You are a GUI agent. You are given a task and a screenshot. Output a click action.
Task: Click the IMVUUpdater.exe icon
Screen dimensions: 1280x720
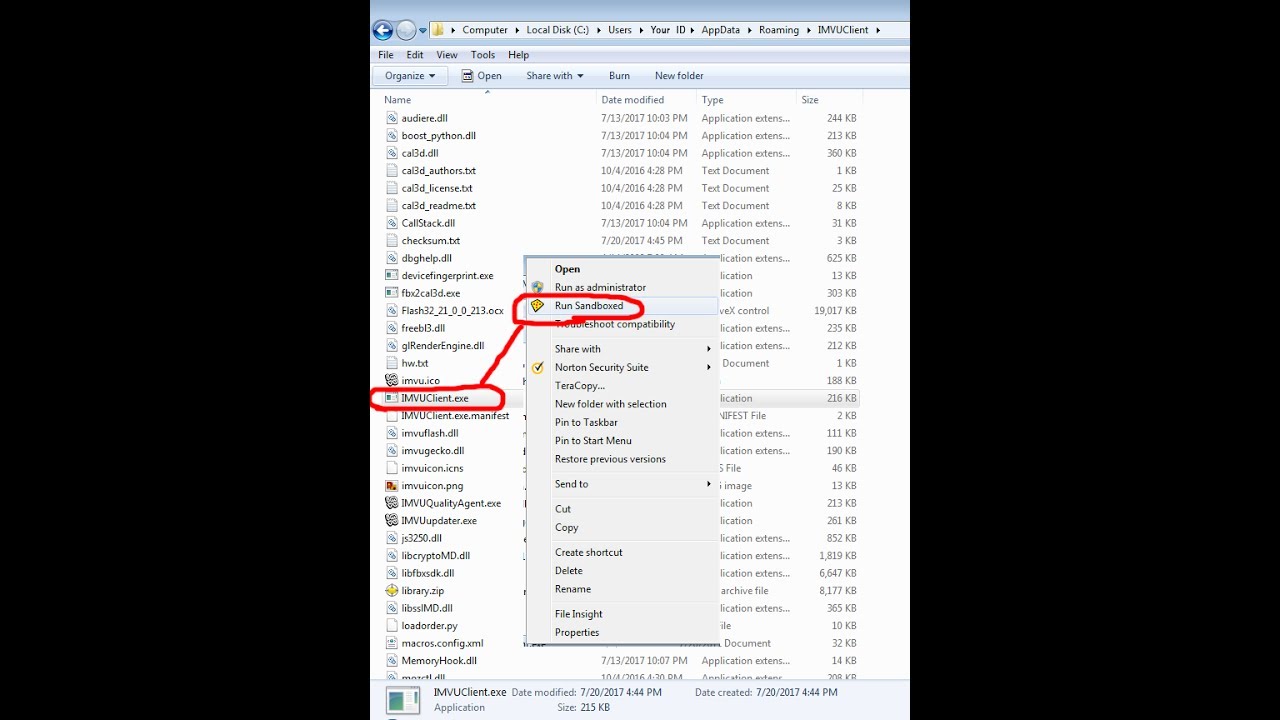pyautogui.click(x=392, y=521)
